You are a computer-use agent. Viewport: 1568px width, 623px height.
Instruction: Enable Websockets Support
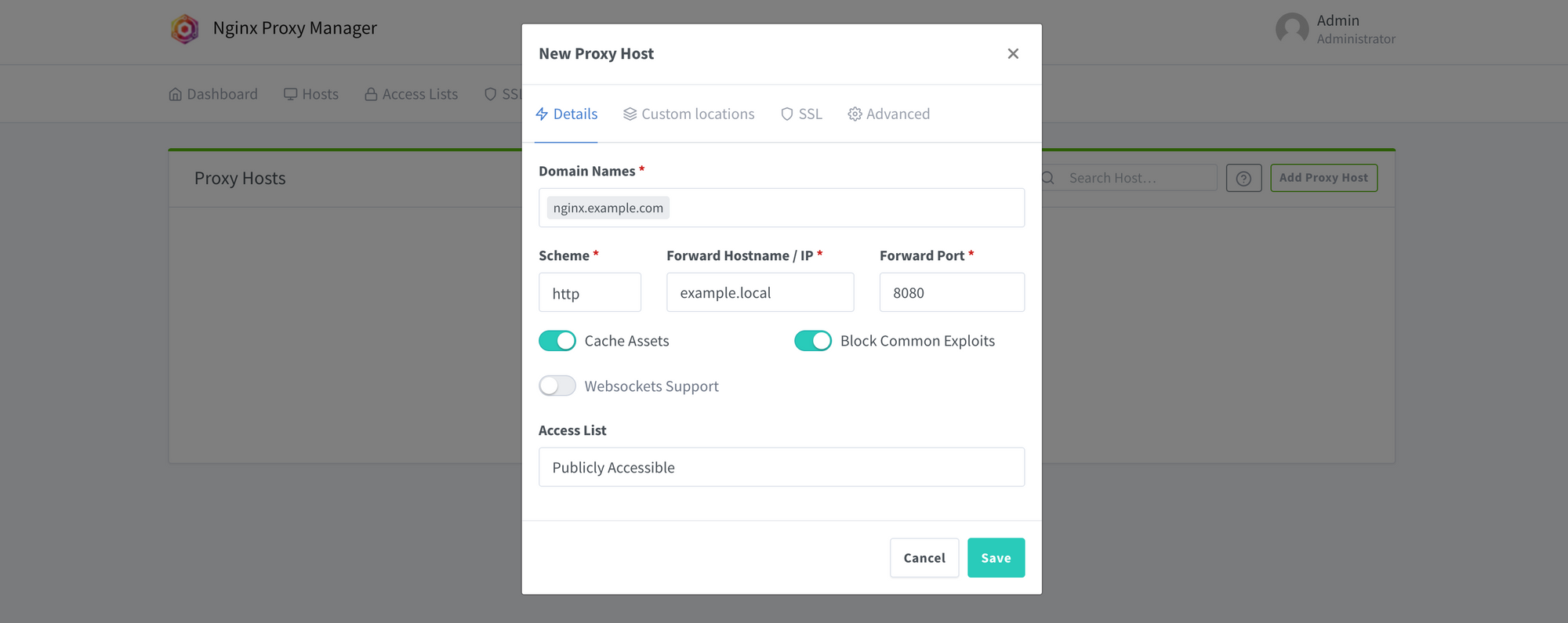(557, 386)
